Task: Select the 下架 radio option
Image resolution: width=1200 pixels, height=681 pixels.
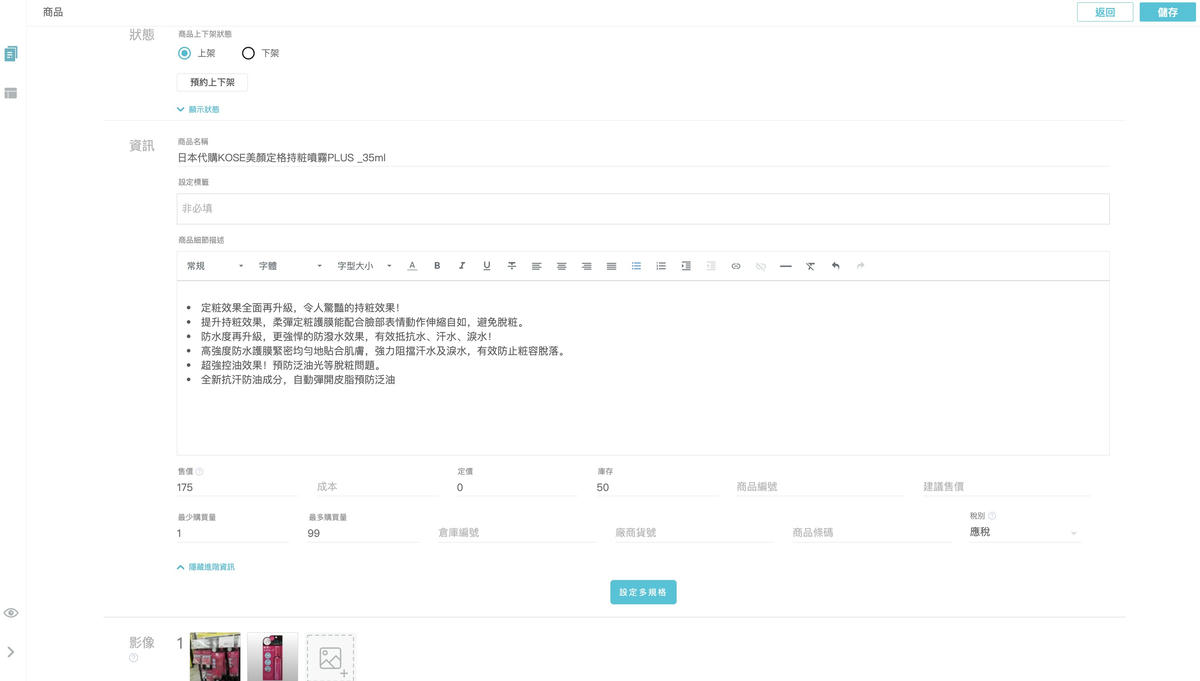Action: click(248, 53)
